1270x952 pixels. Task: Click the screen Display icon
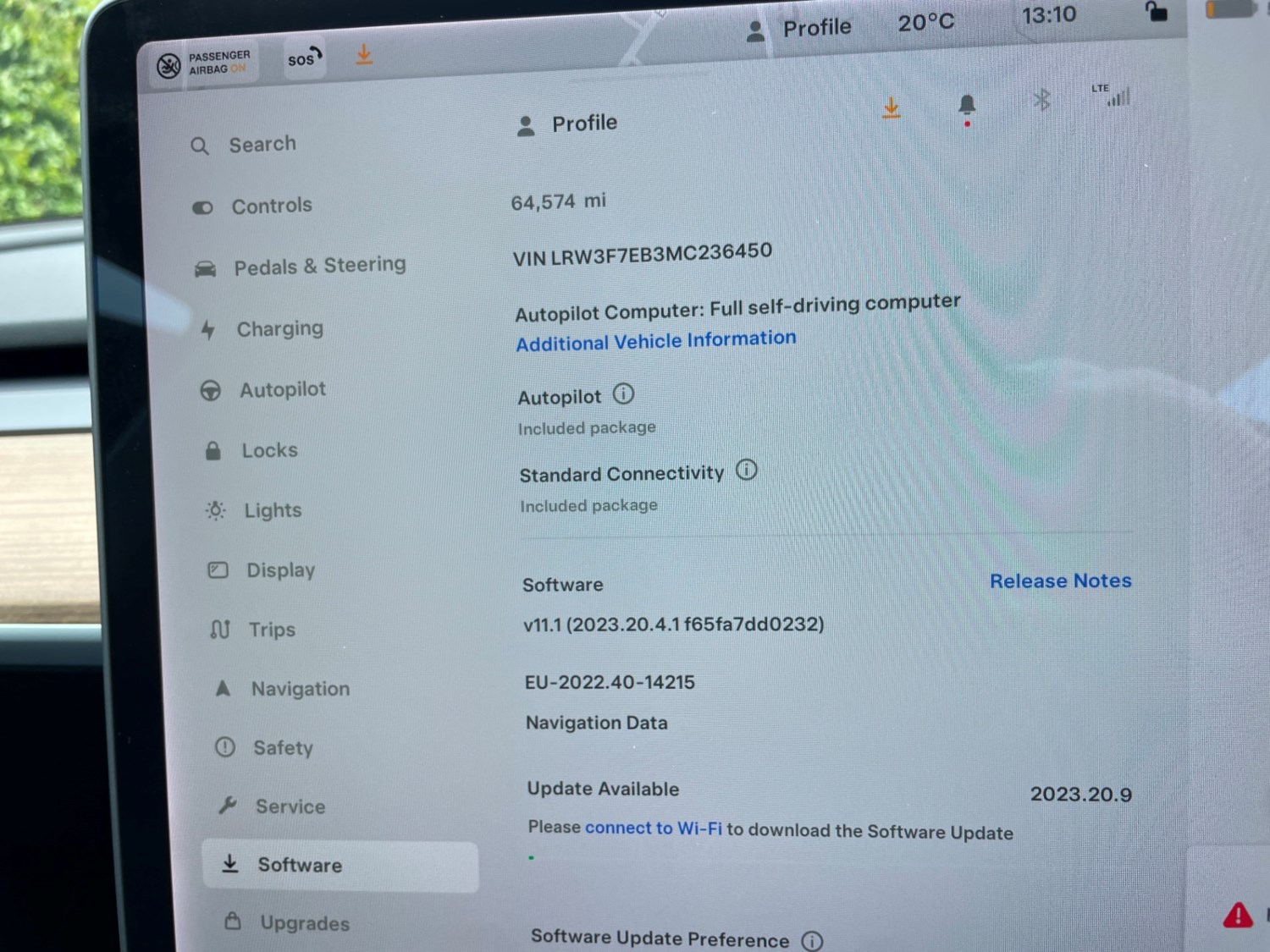[218, 570]
